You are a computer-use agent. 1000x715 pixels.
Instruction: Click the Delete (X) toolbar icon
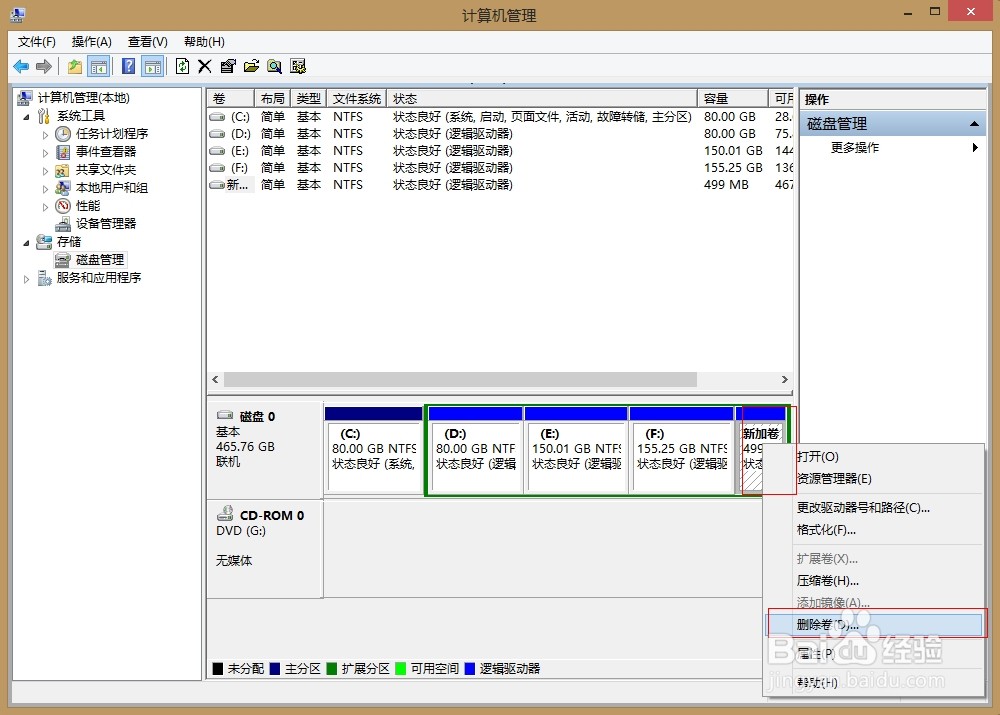point(204,66)
